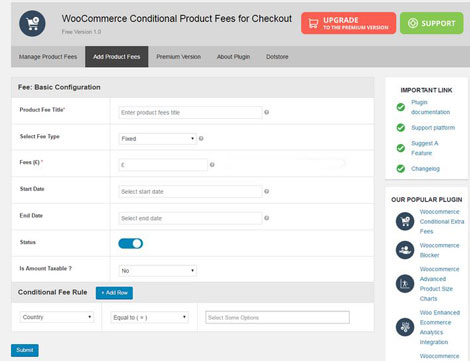The height and width of the screenshot is (361, 470).
Task: Open the Premium Version tab
Action: (x=179, y=57)
